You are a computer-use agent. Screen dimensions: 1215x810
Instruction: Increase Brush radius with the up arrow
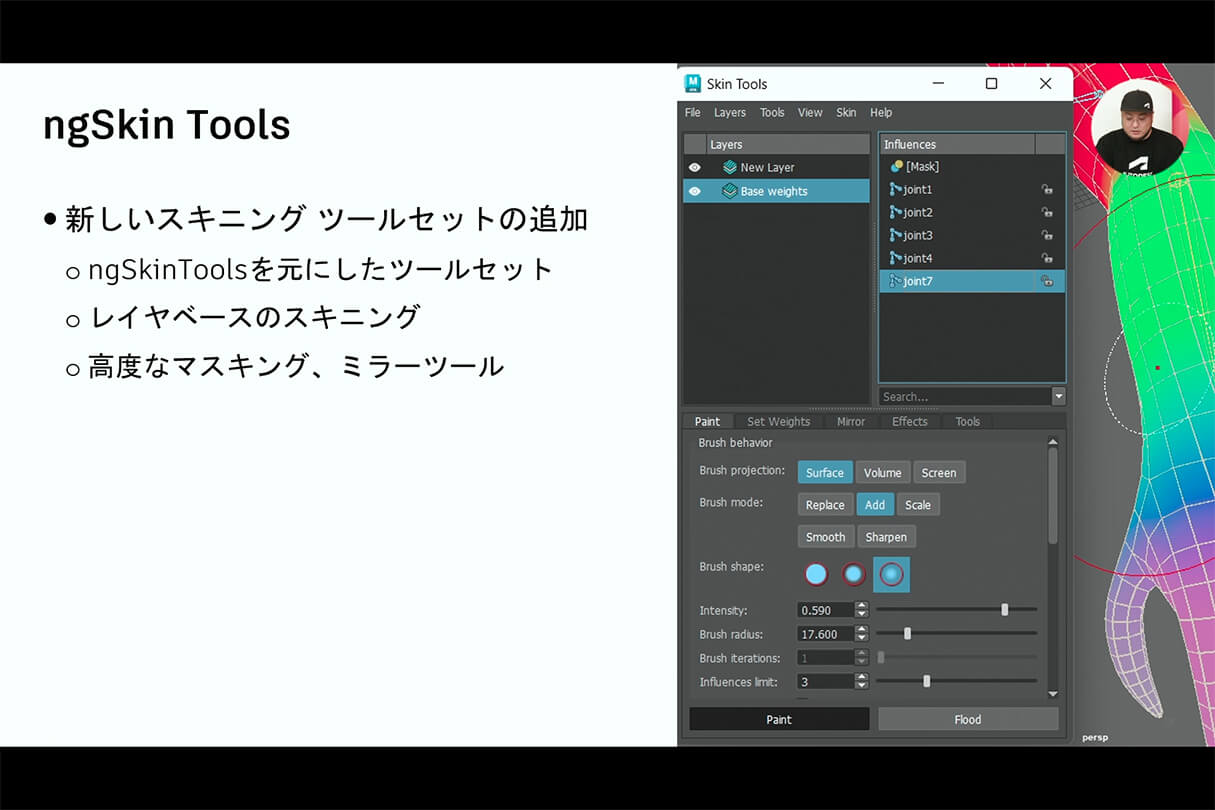pos(862,630)
